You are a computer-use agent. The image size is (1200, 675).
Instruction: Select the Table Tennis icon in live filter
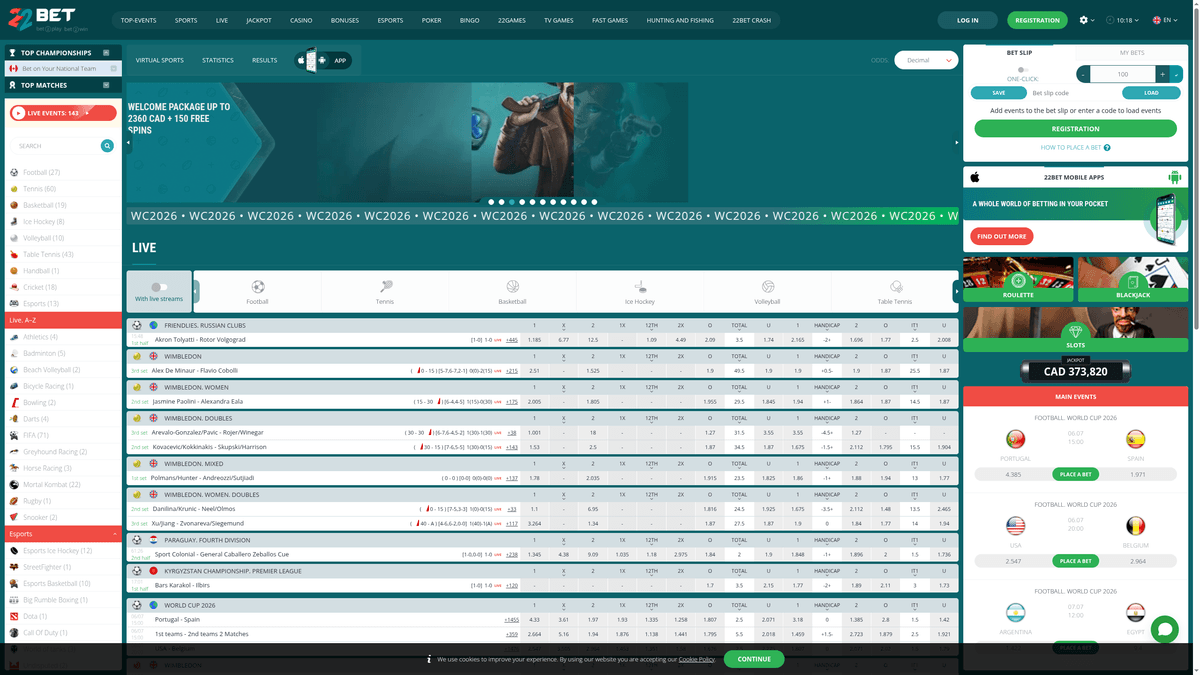point(895,287)
